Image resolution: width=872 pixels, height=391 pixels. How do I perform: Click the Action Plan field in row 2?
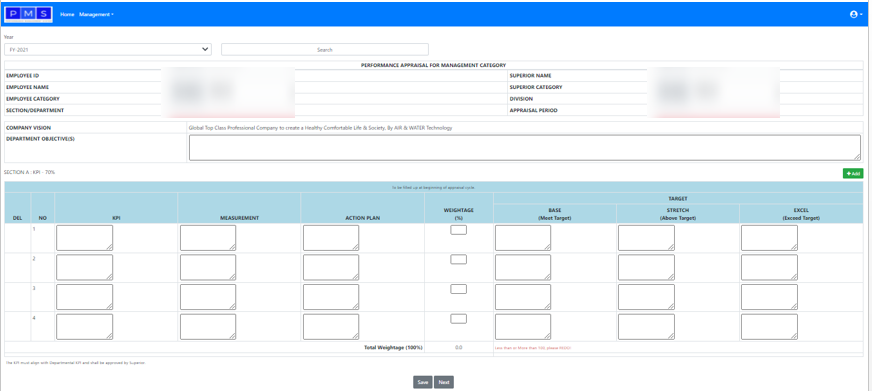pos(331,268)
